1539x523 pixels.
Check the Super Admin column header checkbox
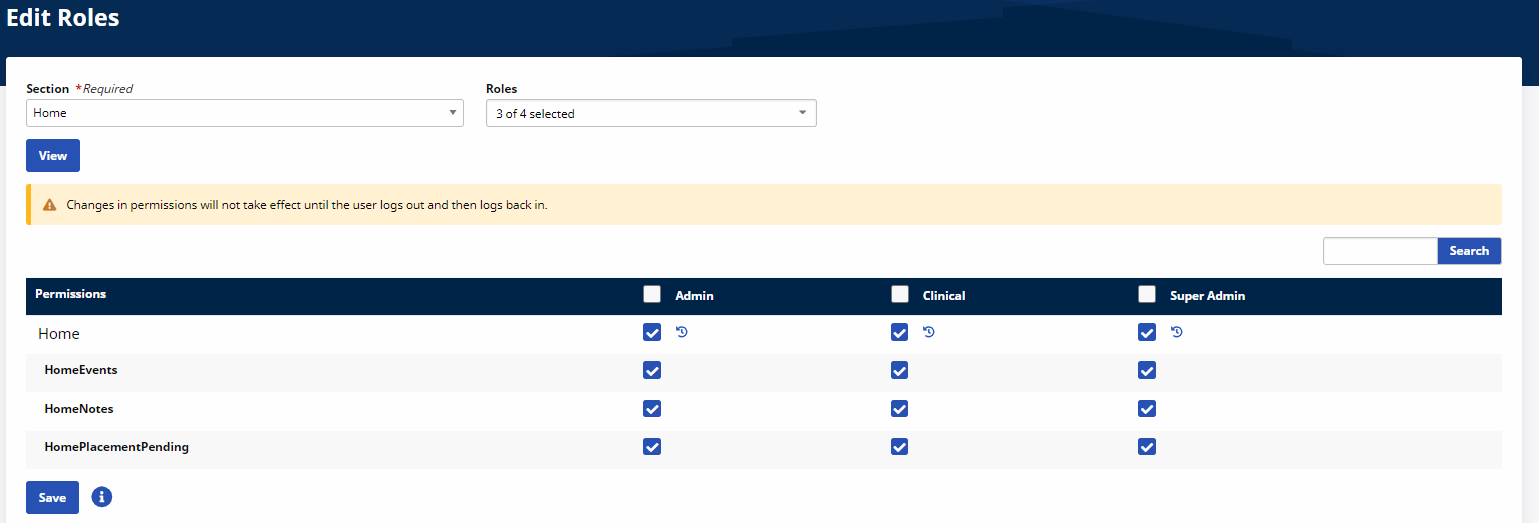pyautogui.click(x=1147, y=294)
